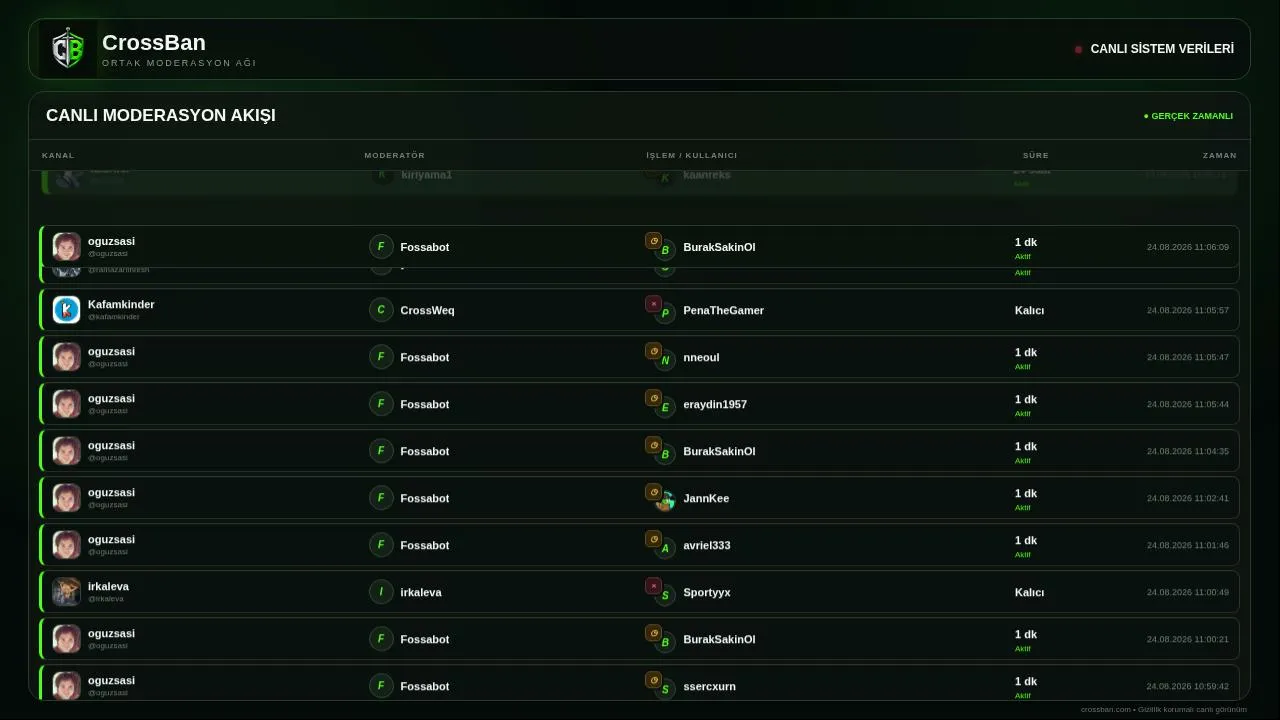This screenshot has width=1280, height=720.
Task: Click the timeout icon beside avriel333
Action: point(654,539)
